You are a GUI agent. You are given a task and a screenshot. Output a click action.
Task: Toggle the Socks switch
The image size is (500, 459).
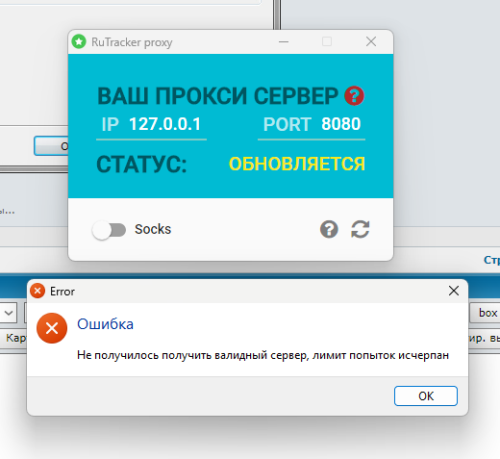coord(109,230)
